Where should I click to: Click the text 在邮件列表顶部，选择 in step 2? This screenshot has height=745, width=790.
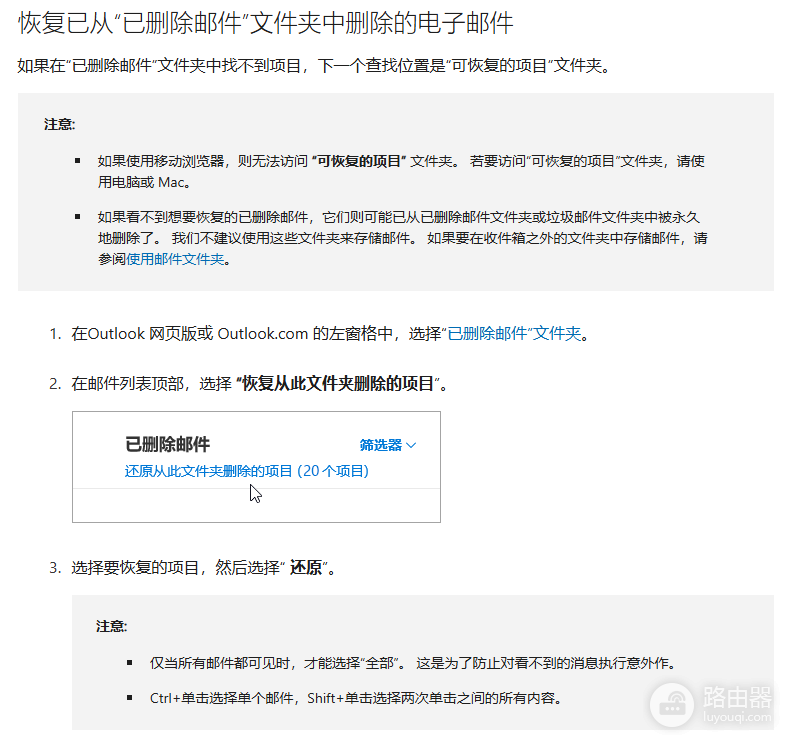point(151,384)
